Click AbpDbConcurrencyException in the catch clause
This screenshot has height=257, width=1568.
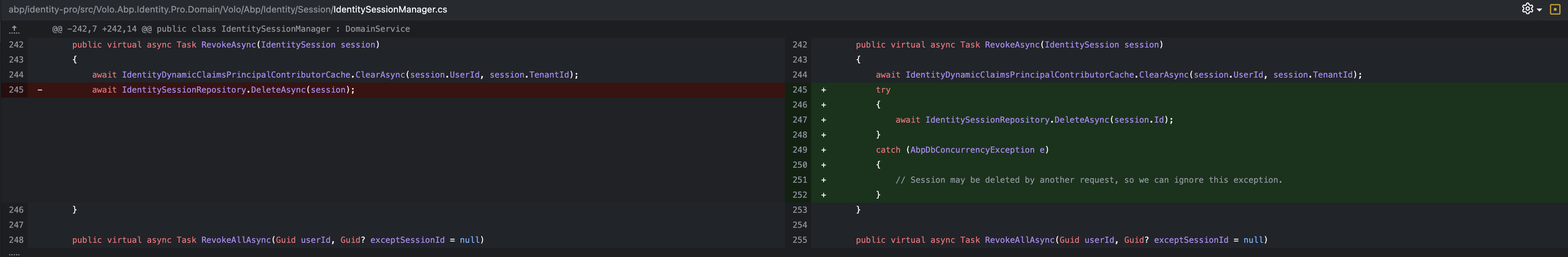tap(972, 150)
